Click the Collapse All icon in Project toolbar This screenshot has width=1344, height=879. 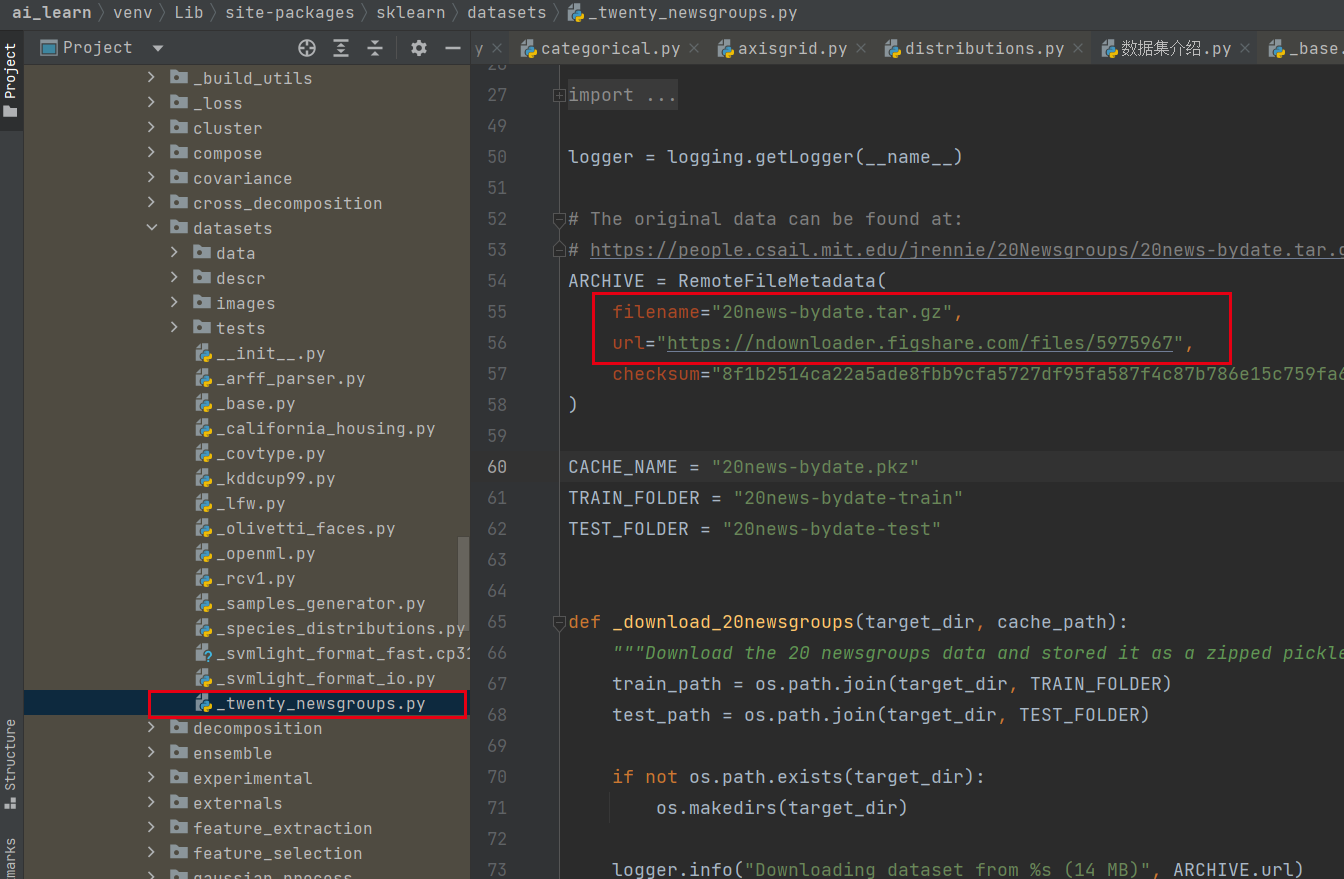pyautogui.click(x=375, y=48)
